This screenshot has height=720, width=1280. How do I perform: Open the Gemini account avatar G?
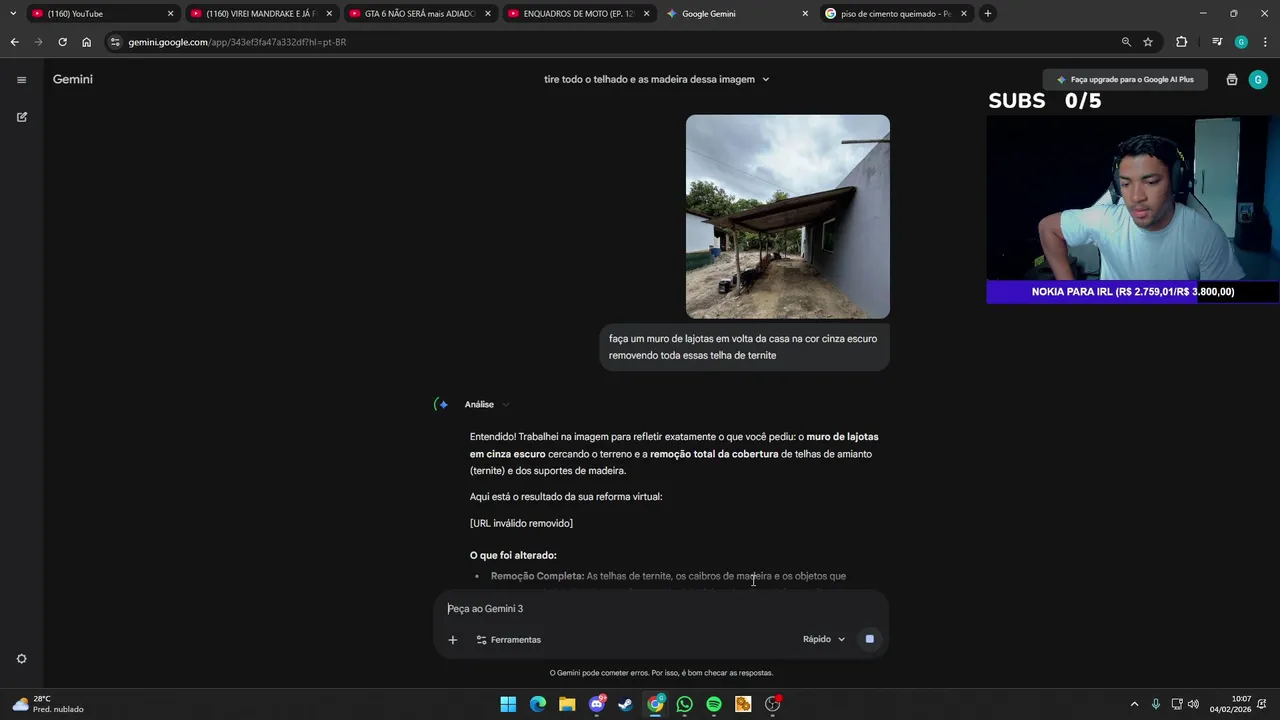coord(1258,80)
